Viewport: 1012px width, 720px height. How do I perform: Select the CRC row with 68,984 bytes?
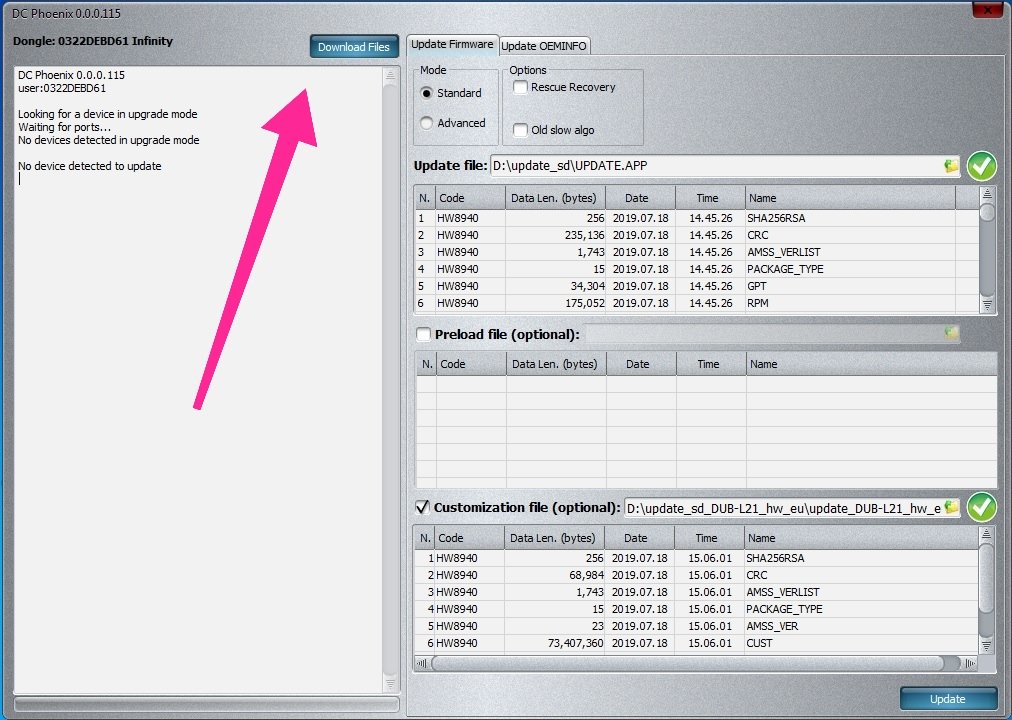[696, 575]
